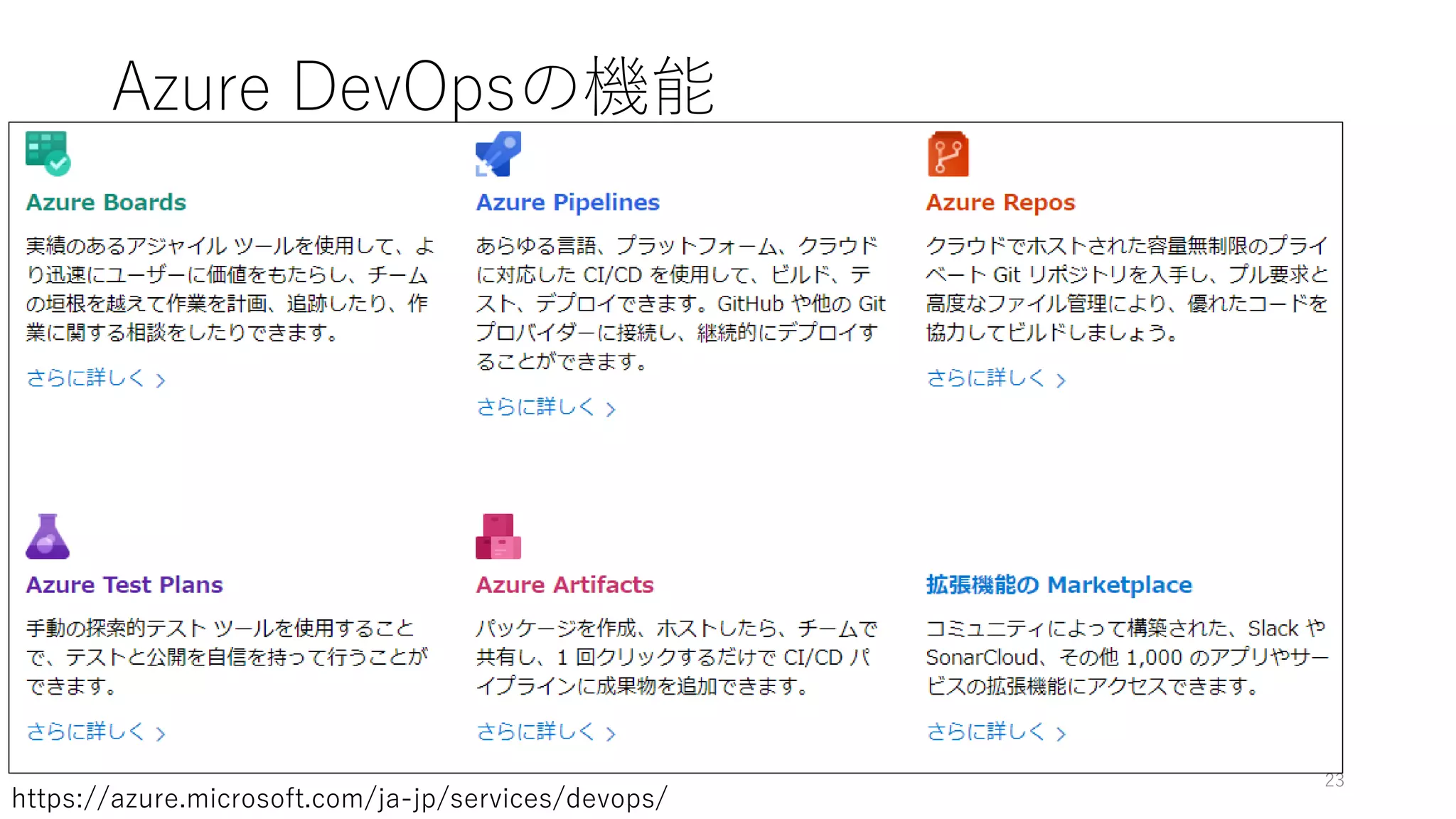Click the Azure Pipelines rocket icon
This screenshot has width=1456, height=819.
498,154
